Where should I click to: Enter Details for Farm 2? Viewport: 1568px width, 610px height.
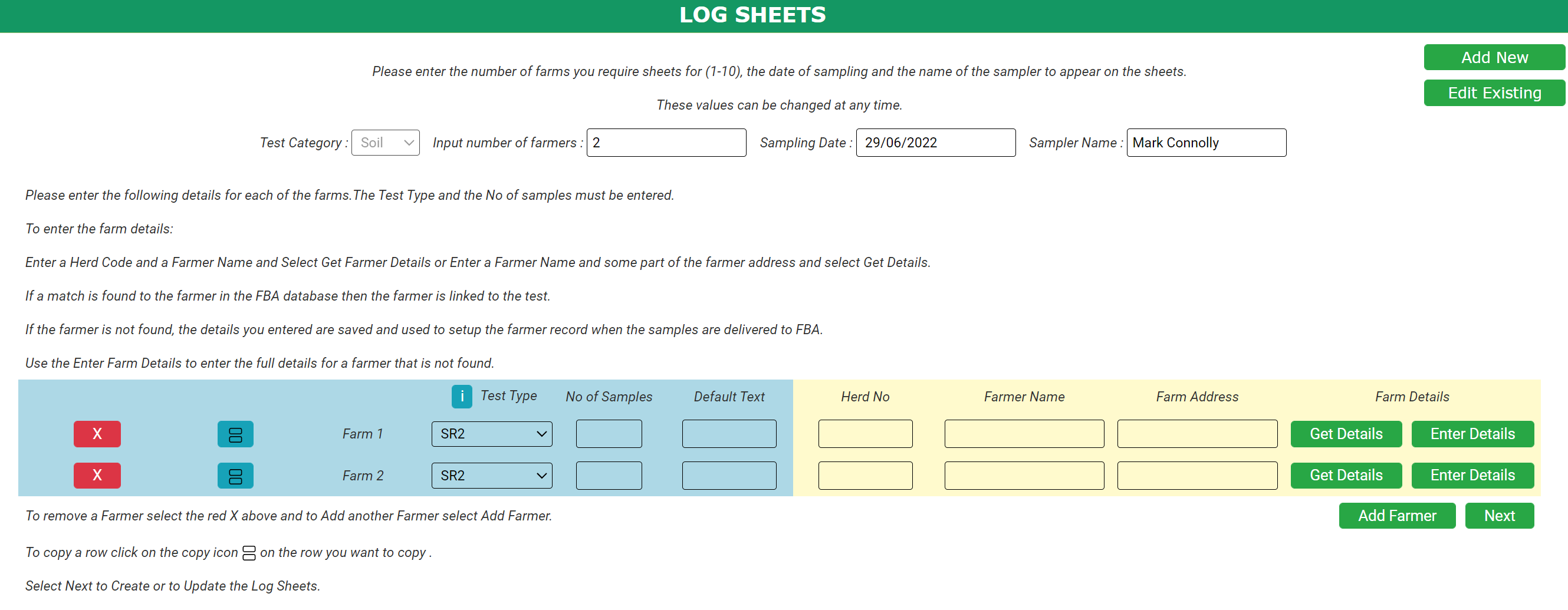pos(1472,475)
